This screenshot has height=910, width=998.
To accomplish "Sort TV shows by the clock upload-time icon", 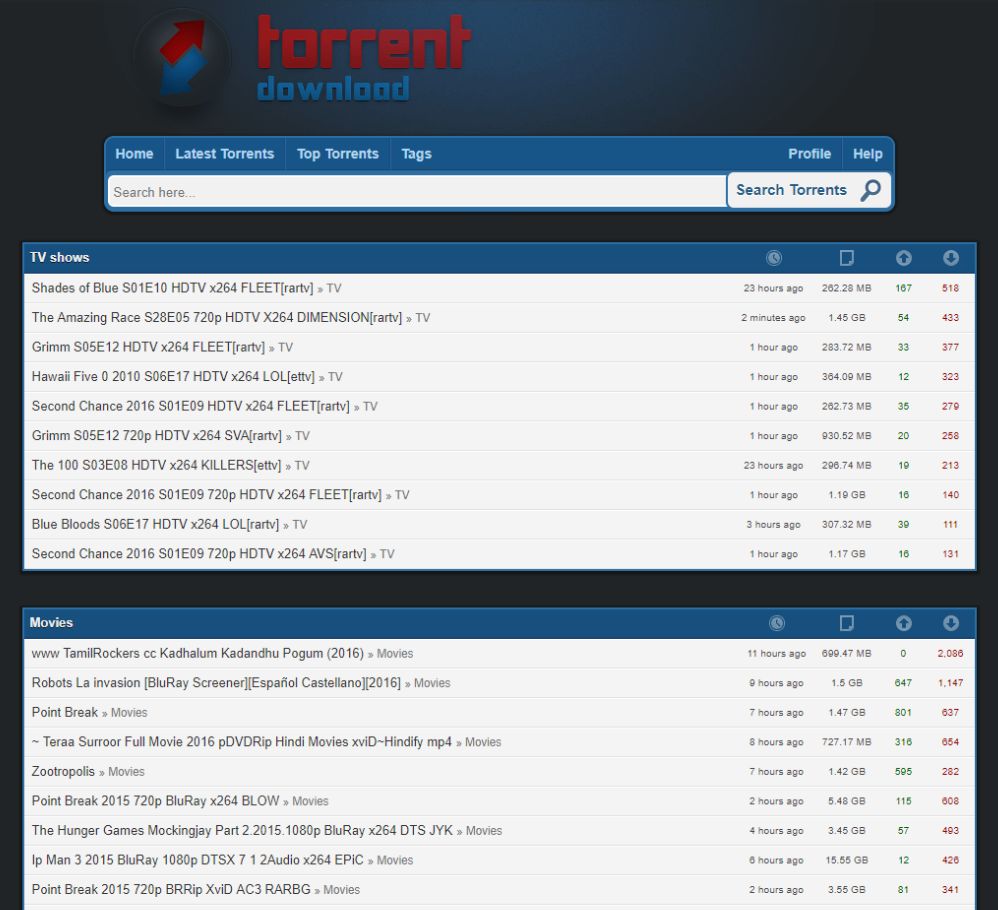I will tap(775, 258).
